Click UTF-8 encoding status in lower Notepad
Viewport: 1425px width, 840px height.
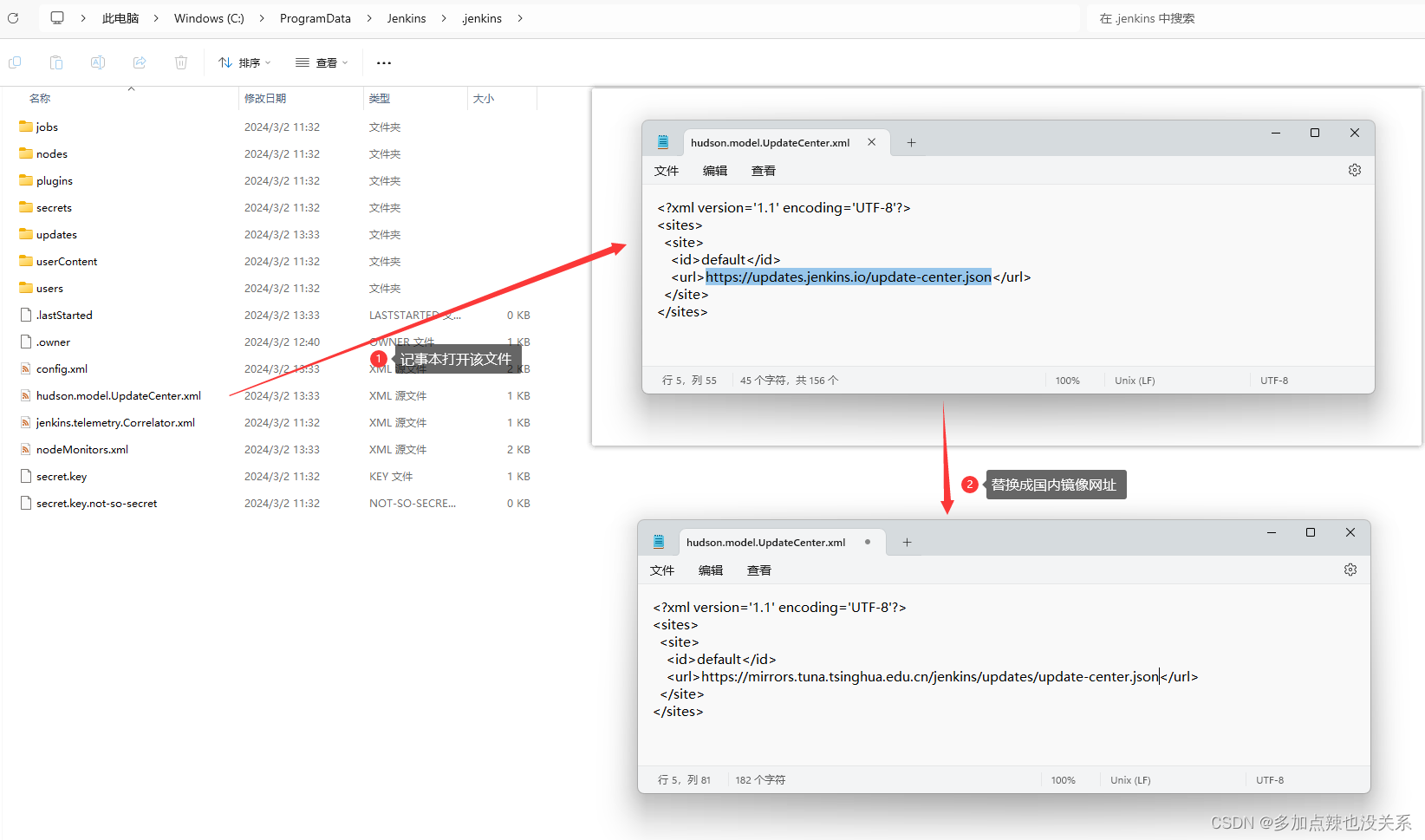pos(1270,780)
